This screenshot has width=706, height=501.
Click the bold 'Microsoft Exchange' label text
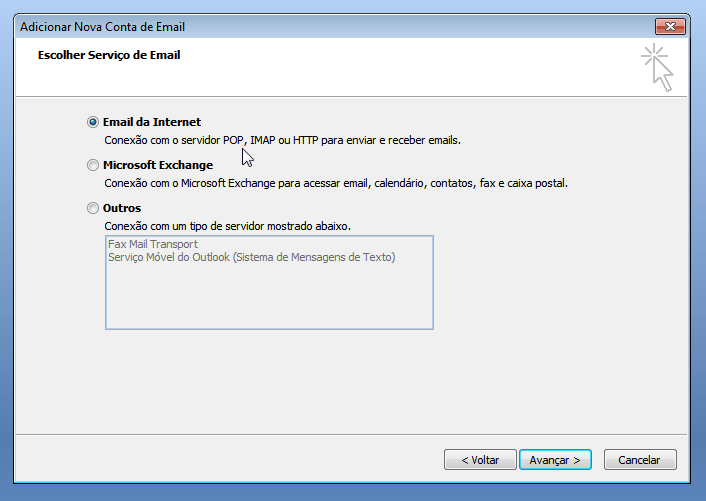158,165
